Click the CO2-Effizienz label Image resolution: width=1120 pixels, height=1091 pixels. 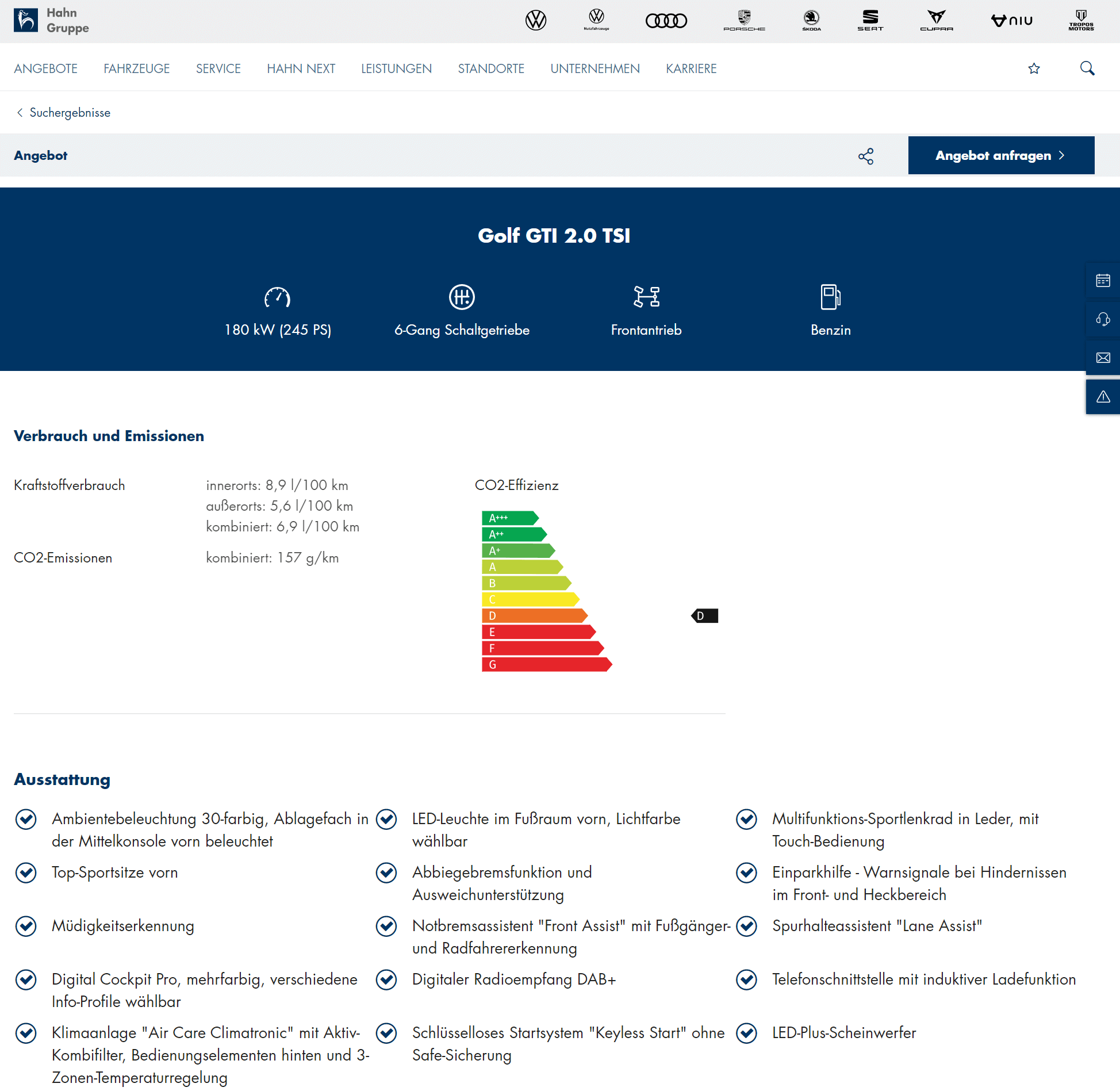point(516,485)
